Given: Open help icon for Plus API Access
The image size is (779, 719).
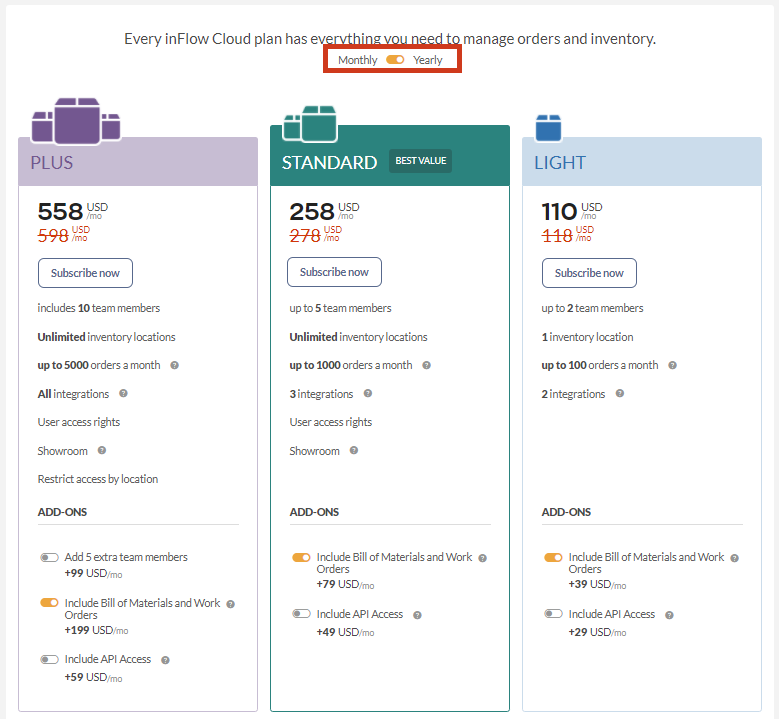Looking at the screenshot, I should (165, 660).
